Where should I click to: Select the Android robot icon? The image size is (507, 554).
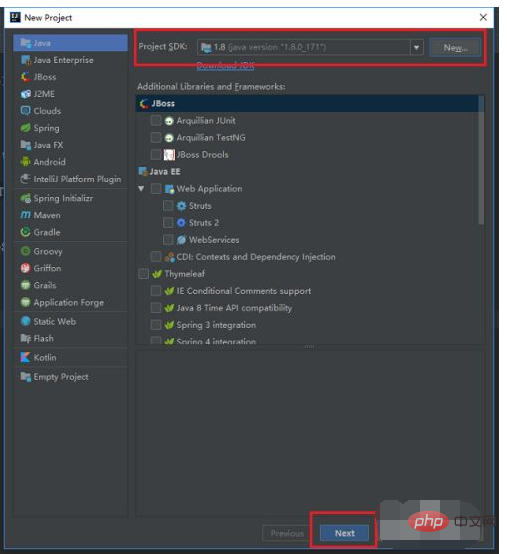click(25, 162)
